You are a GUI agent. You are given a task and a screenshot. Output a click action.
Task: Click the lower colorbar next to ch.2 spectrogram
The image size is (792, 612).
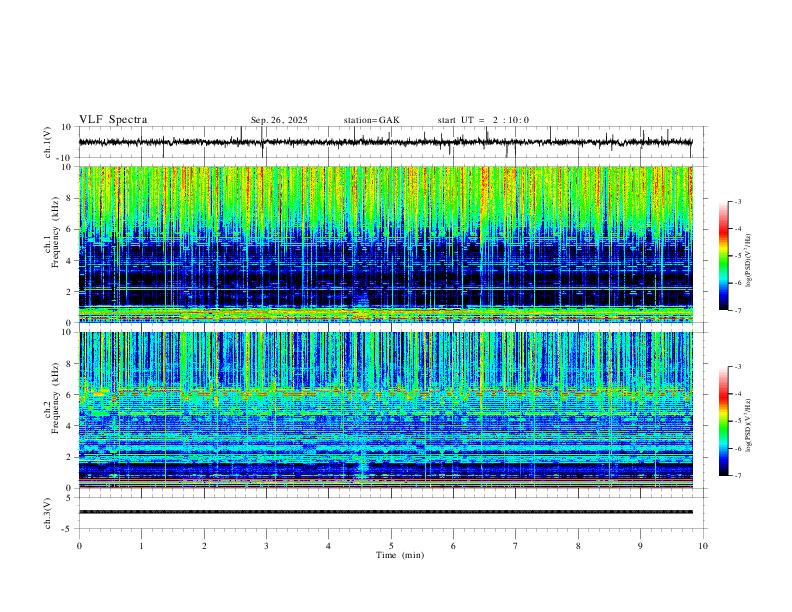(x=723, y=421)
